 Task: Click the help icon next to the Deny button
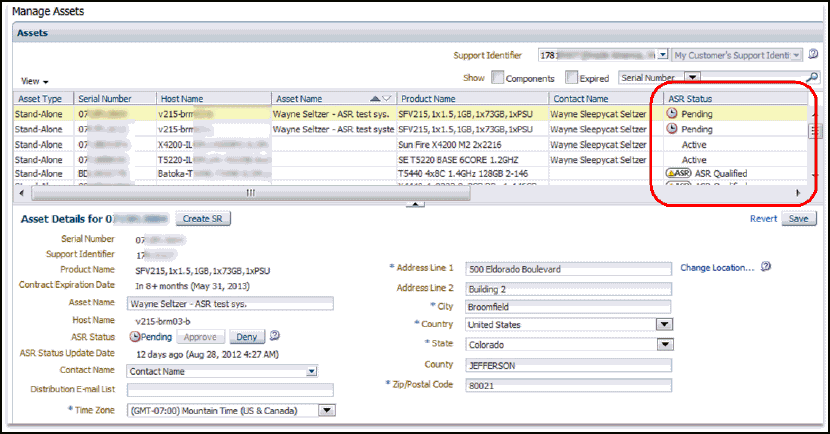click(x=274, y=336)
